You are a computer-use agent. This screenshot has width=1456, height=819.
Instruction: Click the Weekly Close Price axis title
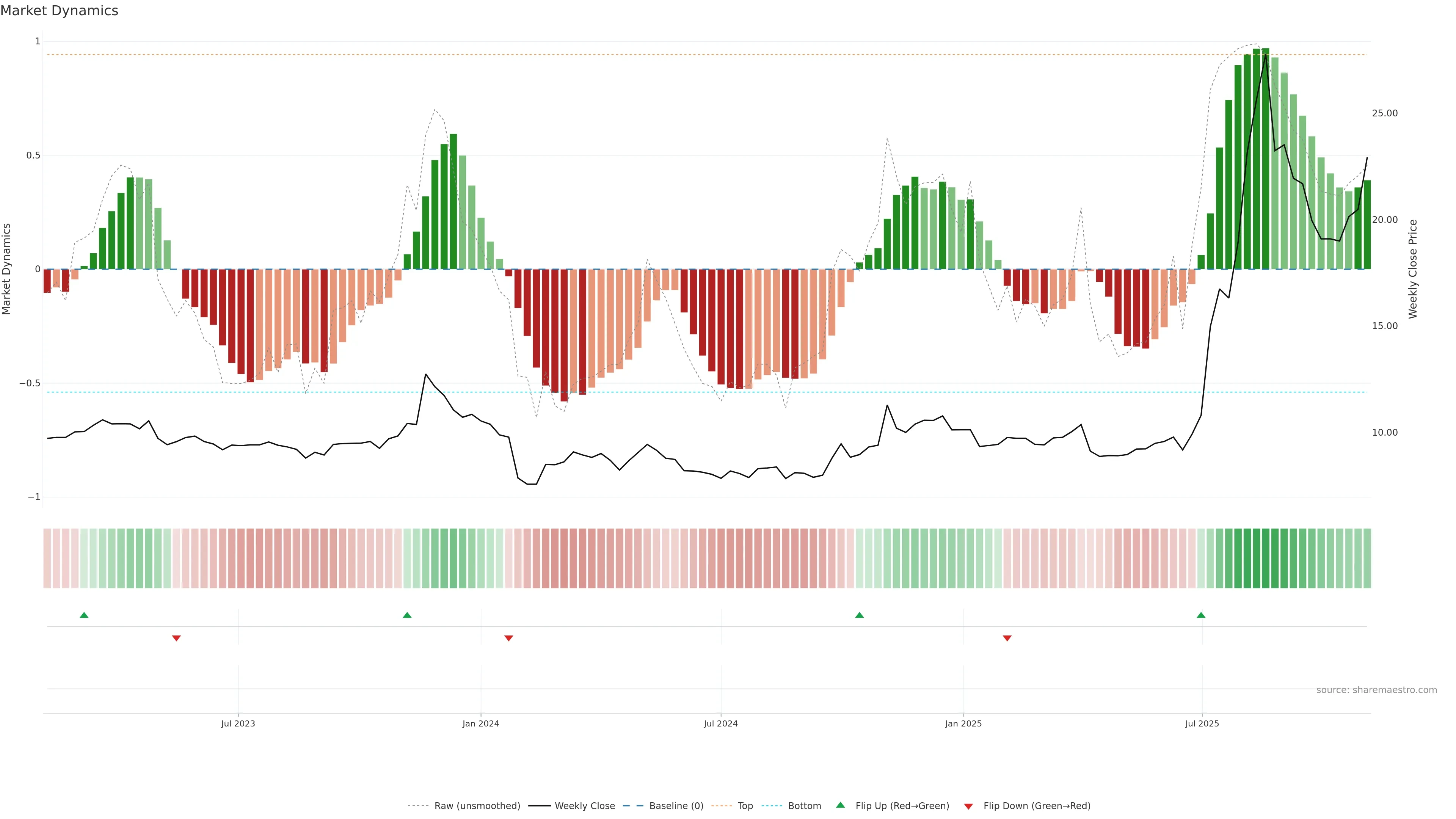pyautogui.click(x=1412, y=269)
